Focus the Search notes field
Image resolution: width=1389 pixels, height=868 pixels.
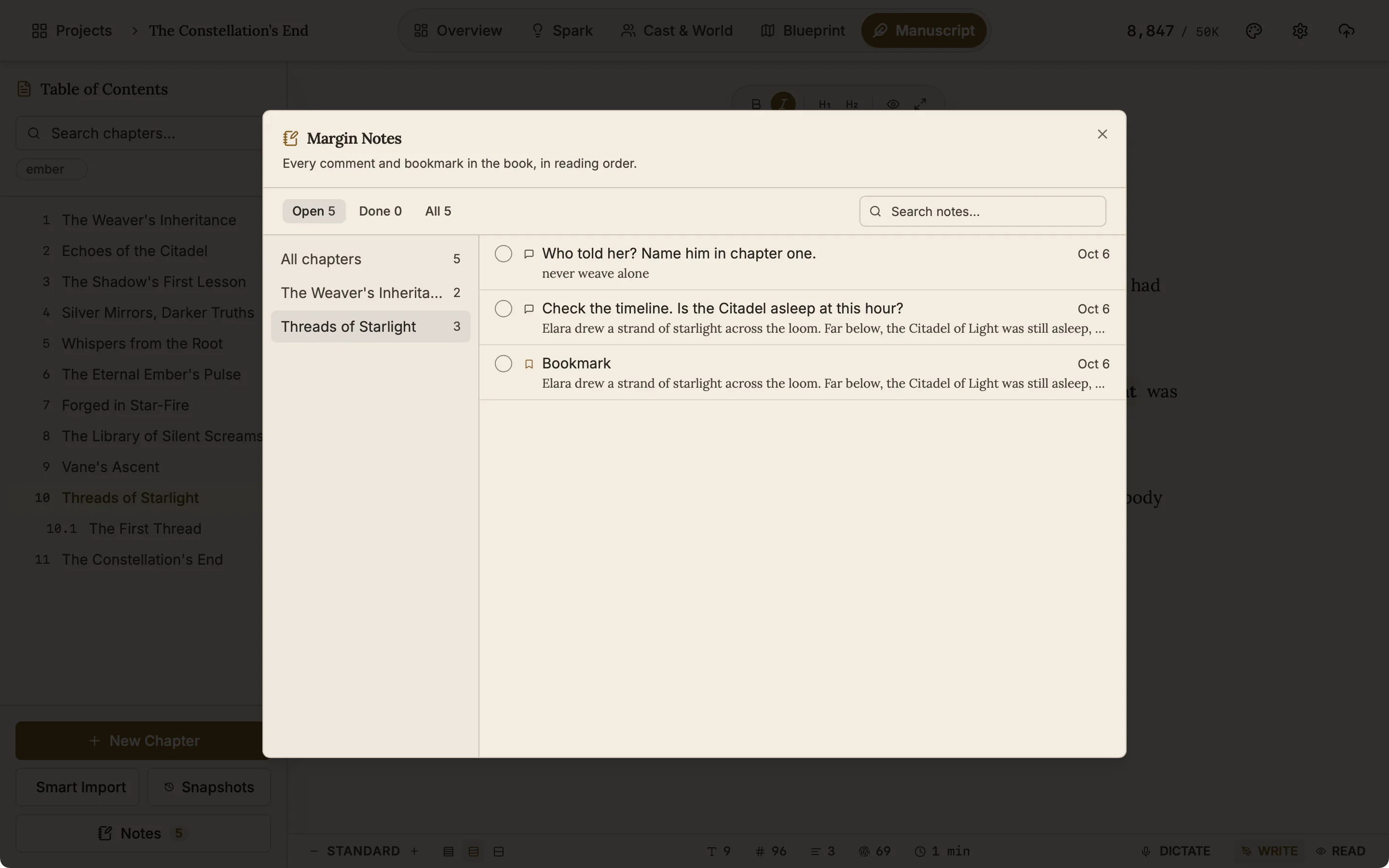pyautogui.click(x=982, y=211)
